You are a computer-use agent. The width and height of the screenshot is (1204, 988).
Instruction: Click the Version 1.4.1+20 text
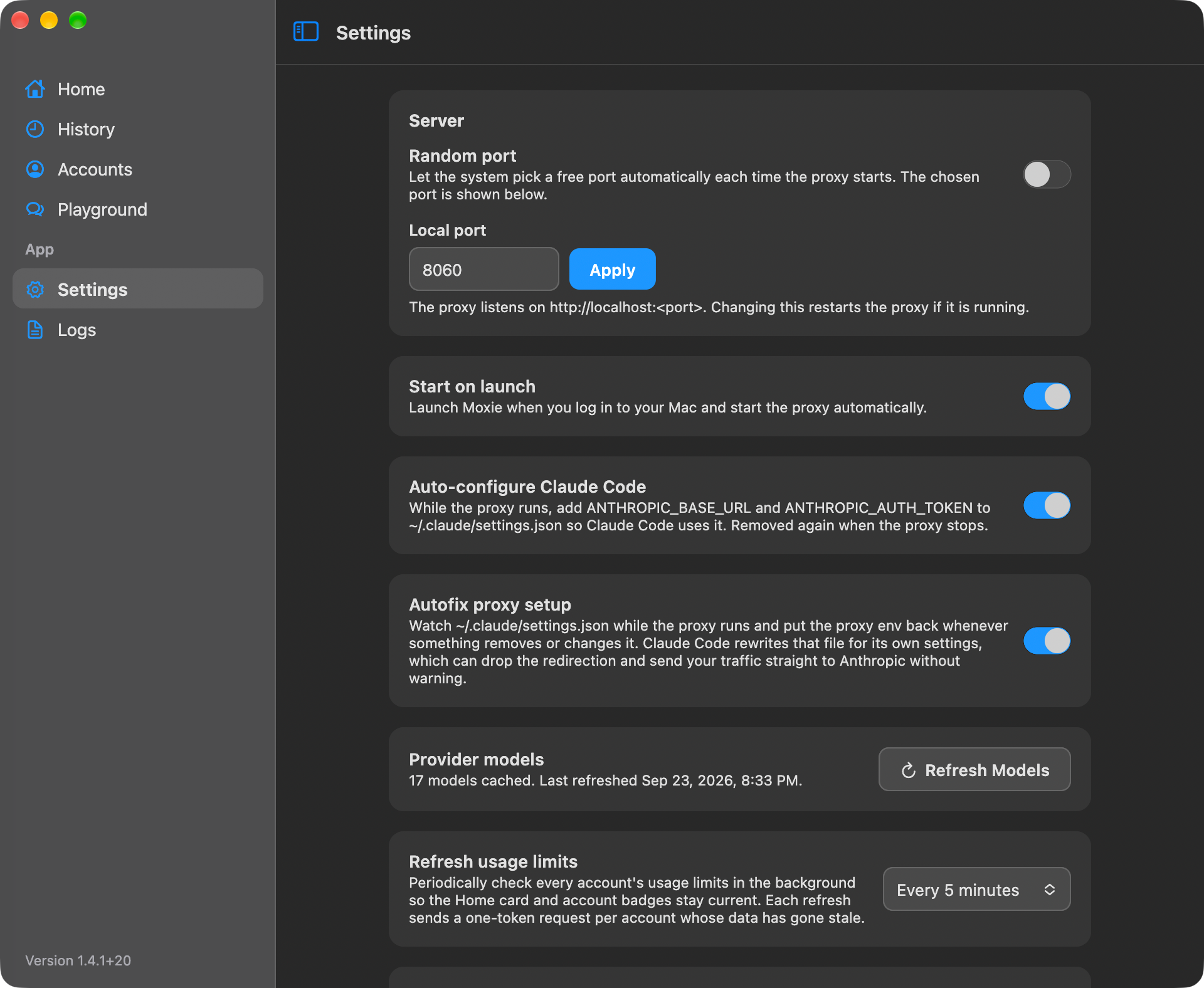78,960
